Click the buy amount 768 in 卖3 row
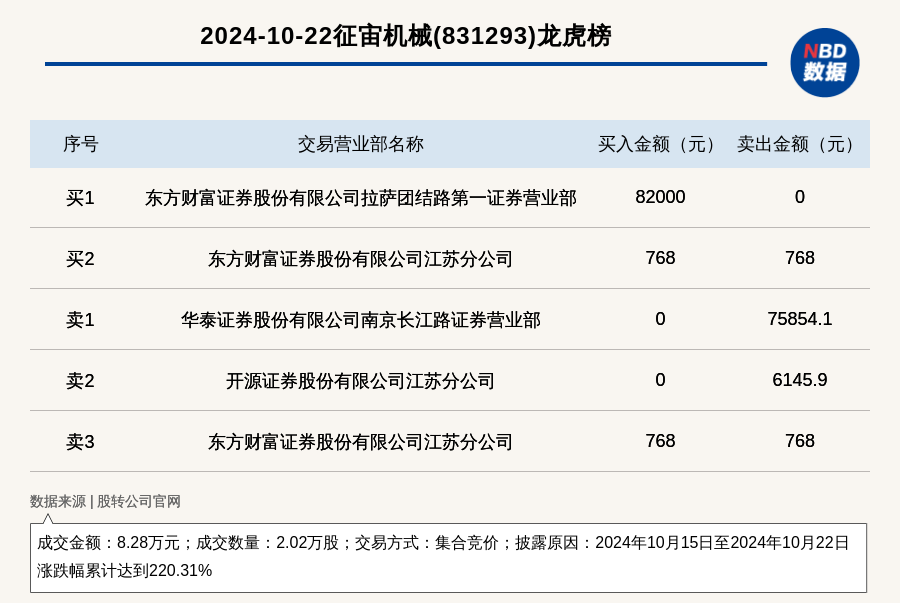900x603 pixels. 660,440
